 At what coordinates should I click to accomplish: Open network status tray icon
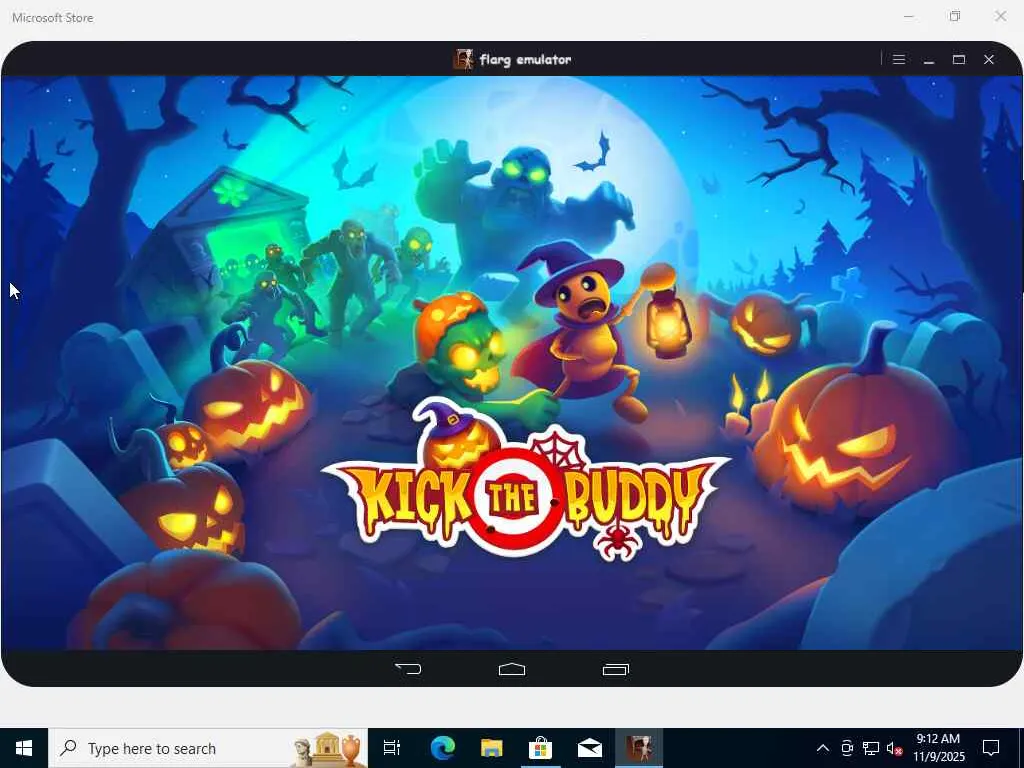[x=871, y=748]
